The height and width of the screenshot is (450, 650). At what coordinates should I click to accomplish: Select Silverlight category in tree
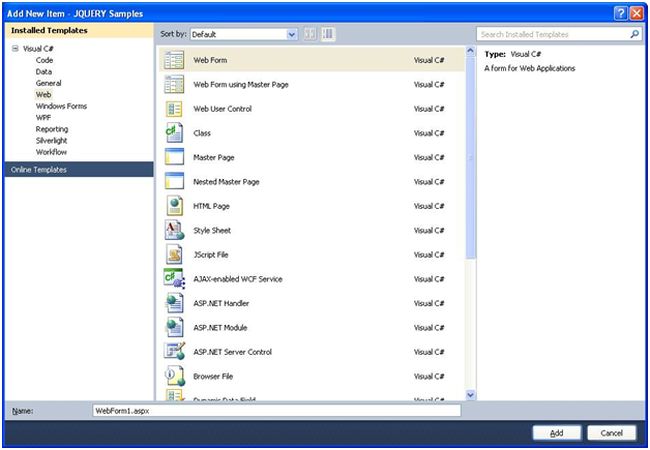click(51, 140)
